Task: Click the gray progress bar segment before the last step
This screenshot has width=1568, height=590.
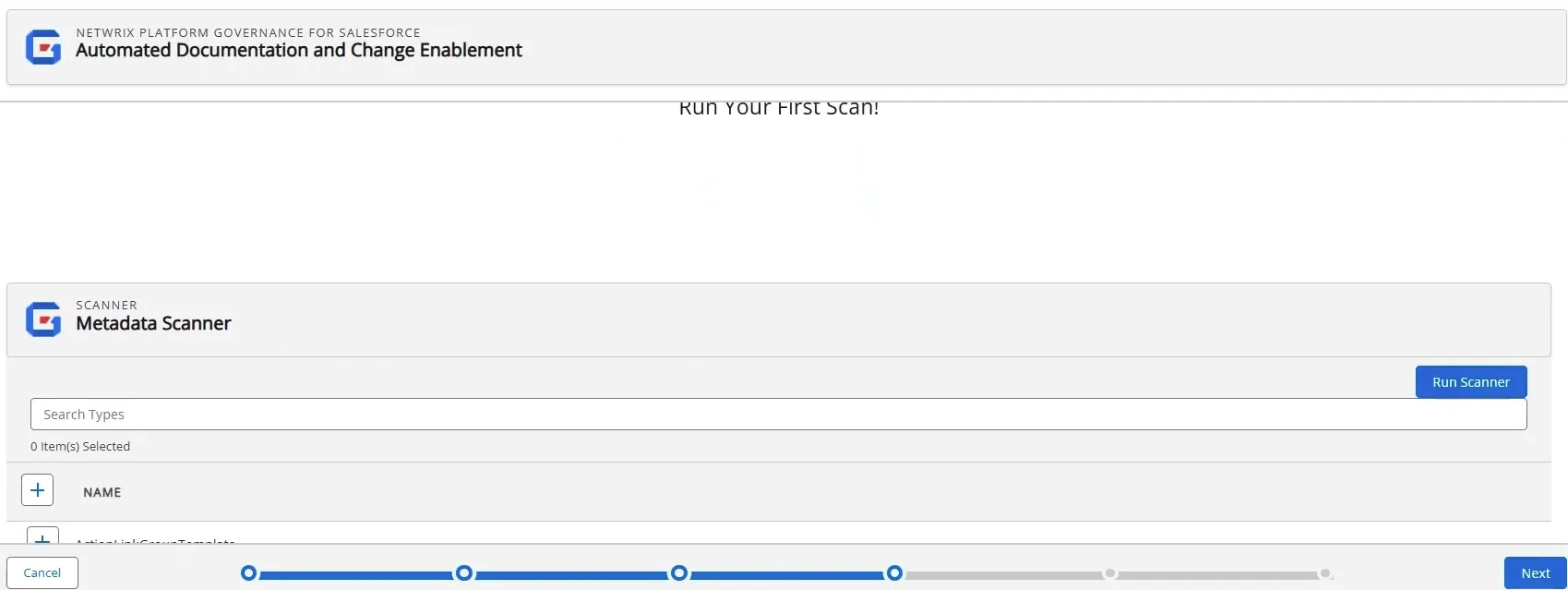Action: pos(1217,574)
